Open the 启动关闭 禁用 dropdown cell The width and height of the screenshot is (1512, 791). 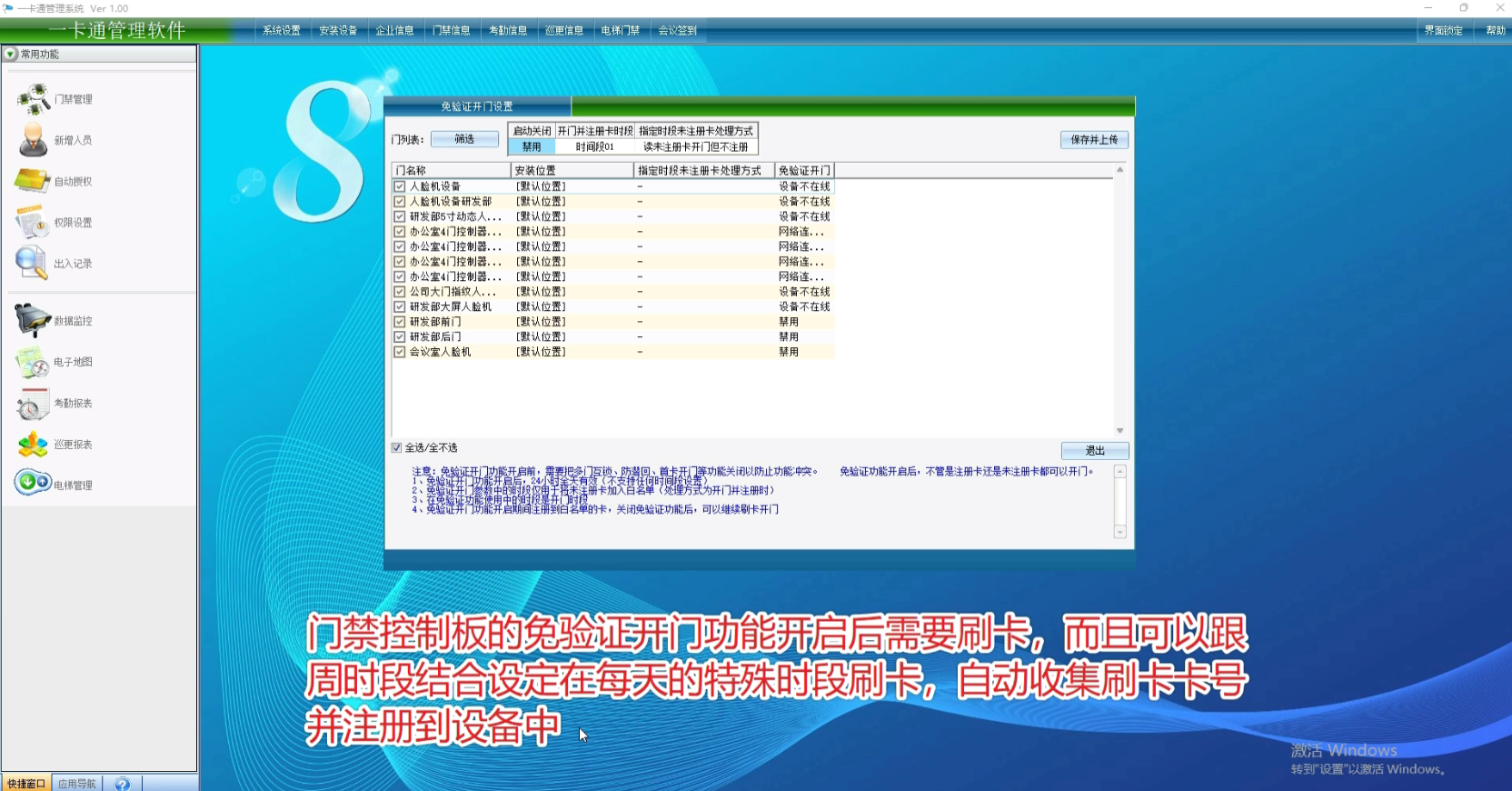pos(532,146)
